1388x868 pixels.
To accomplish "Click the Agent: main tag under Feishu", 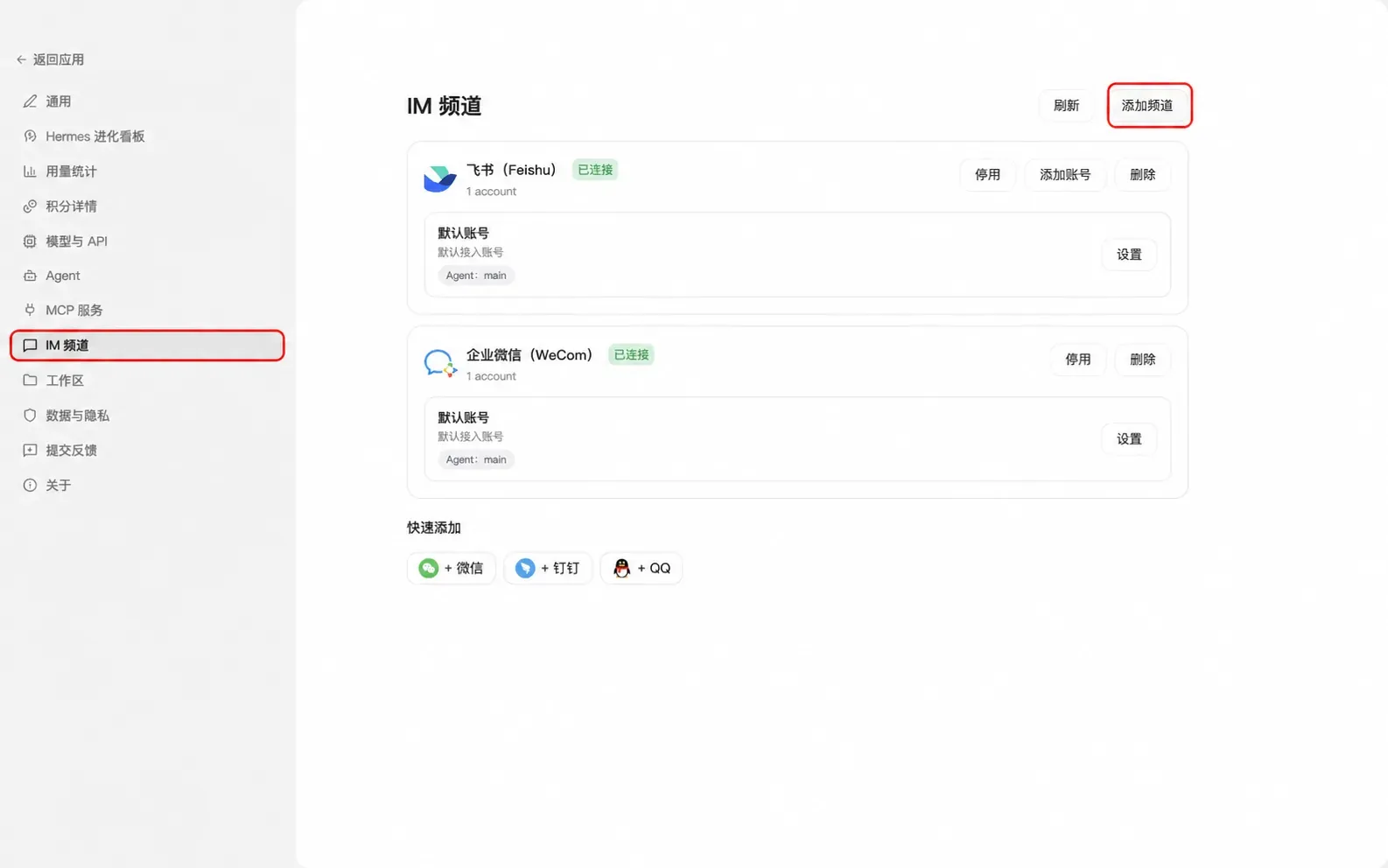I will point(476,276).
